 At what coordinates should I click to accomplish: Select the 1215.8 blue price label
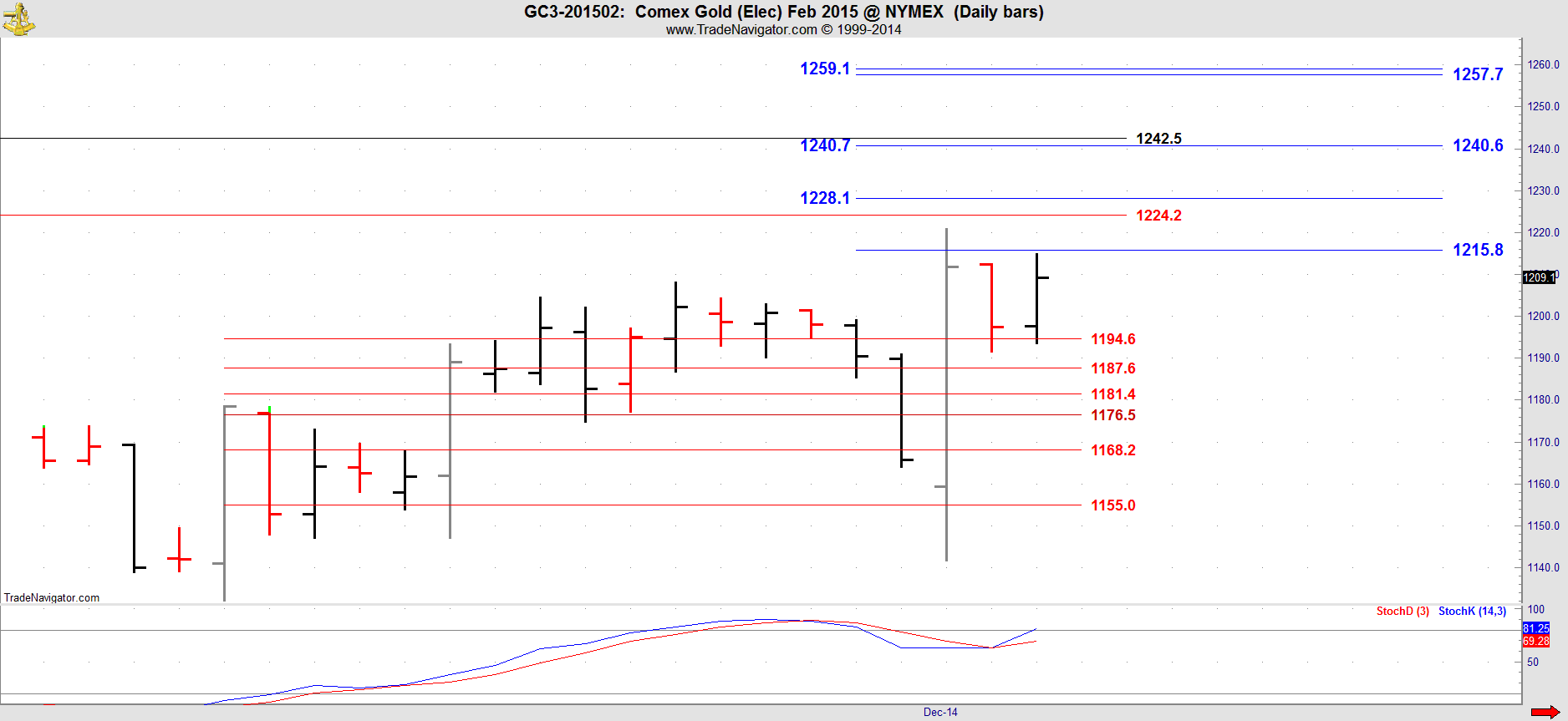[1477, 250]
